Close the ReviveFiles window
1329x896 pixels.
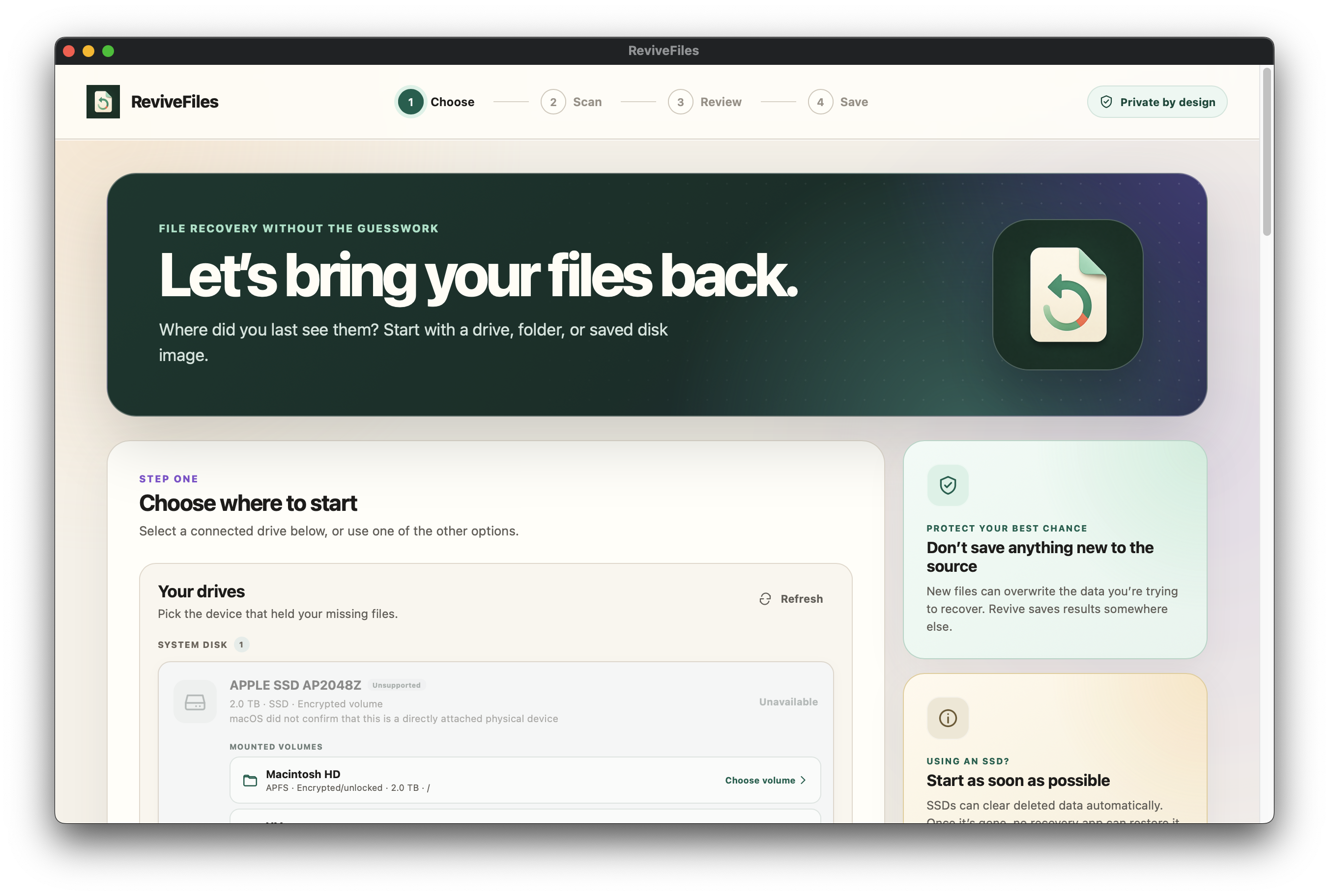click(x=69, y=51)
